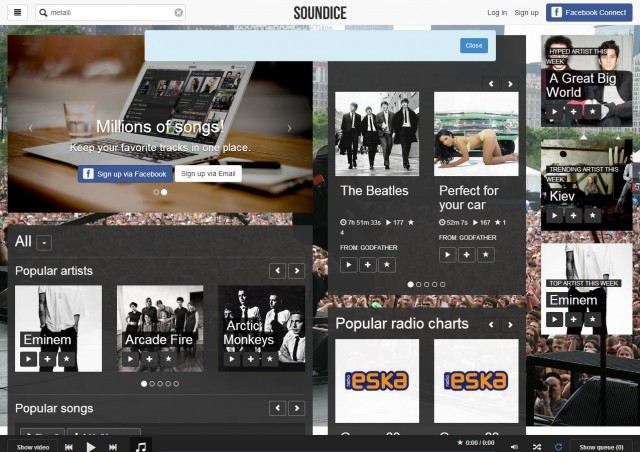Go to next hero banner slide

click(289, 128)
